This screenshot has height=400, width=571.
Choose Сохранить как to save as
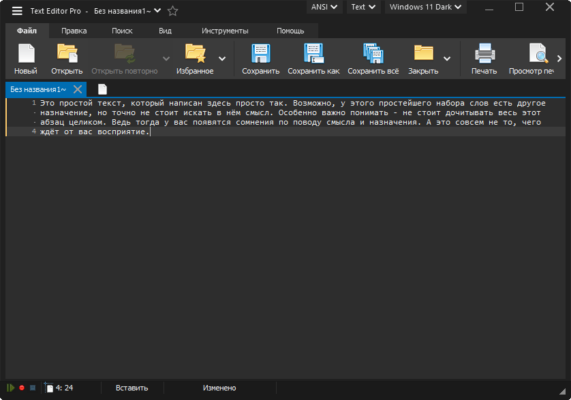[x=314, y=59]
